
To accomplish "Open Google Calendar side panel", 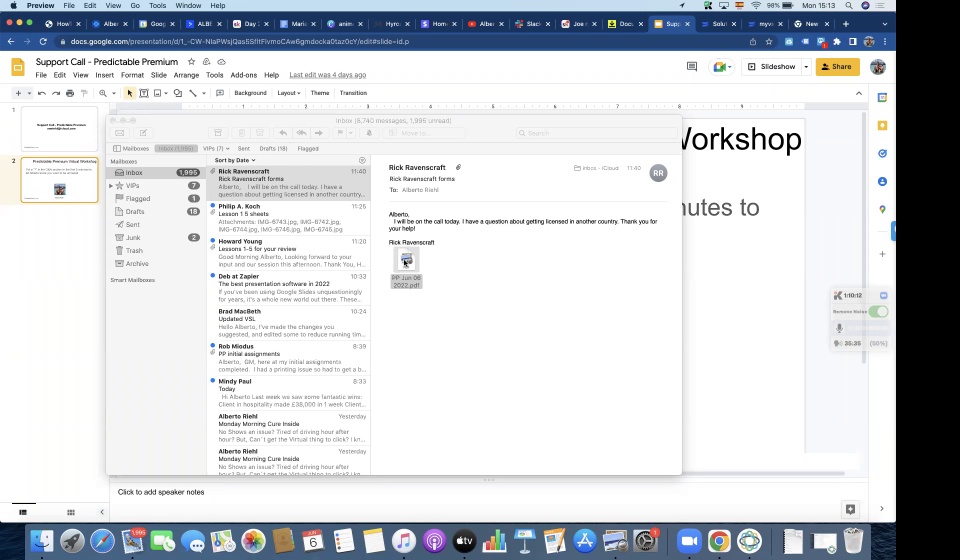I will pos(882,97).
